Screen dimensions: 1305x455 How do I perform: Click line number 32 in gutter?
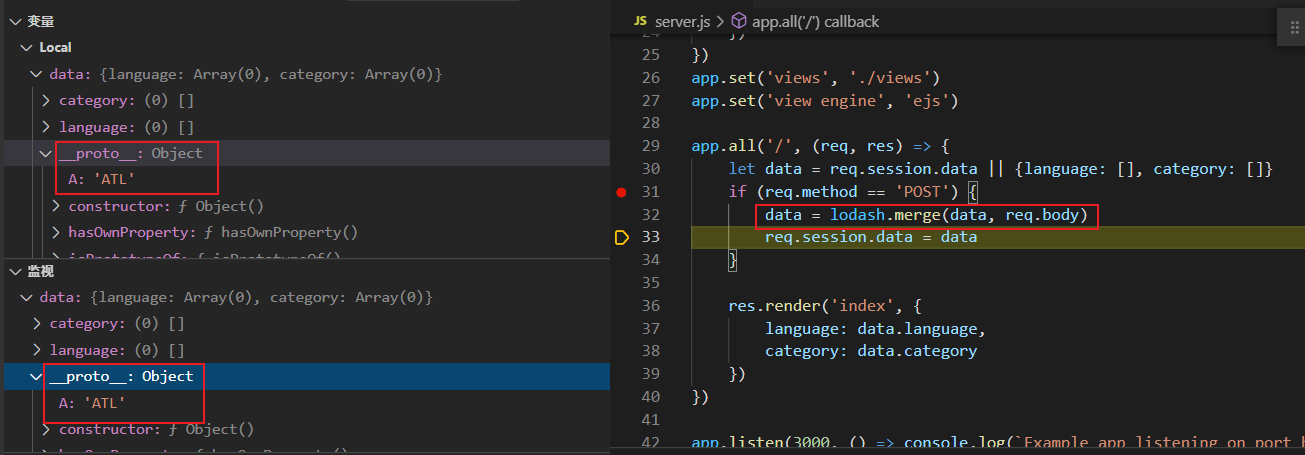point(650,215)
